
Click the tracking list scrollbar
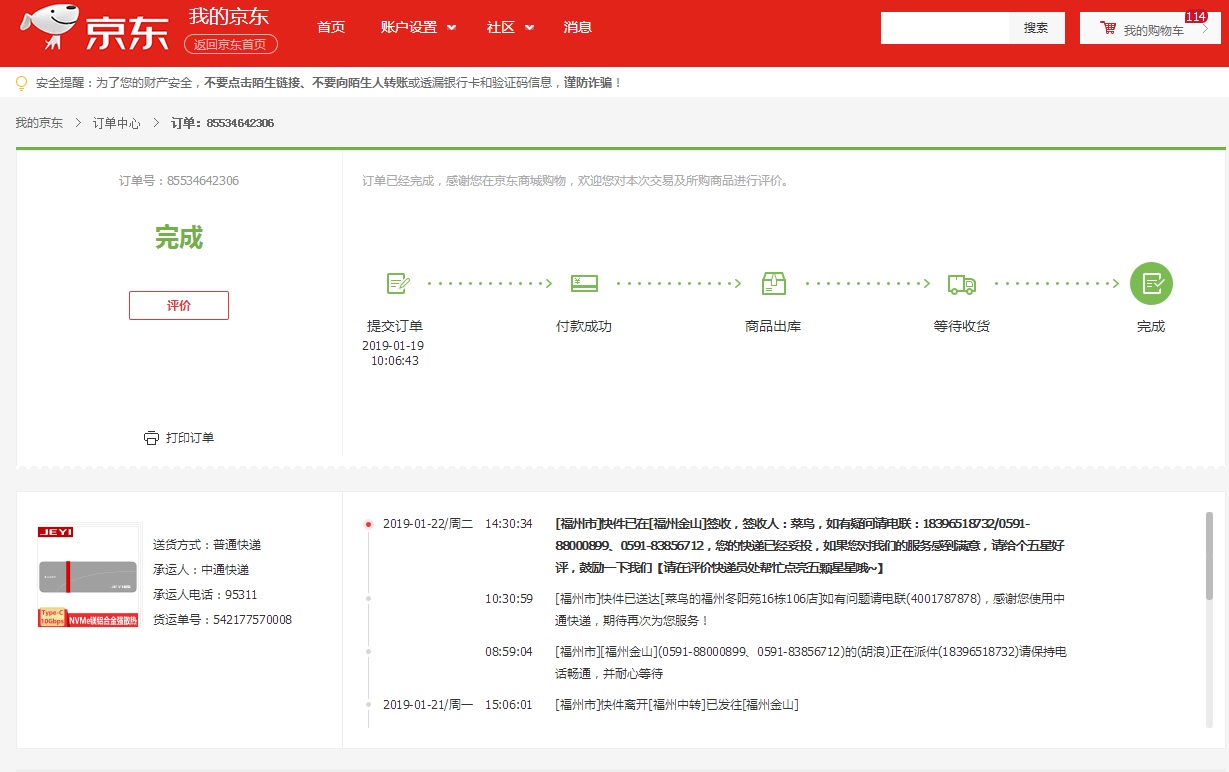tap(1209, 556)
